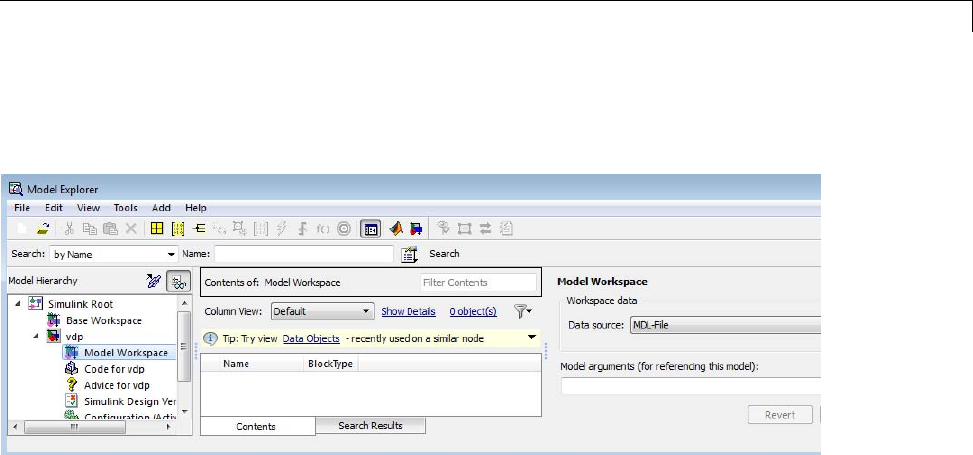Click the grayed f() function icon

coord(323,229)
